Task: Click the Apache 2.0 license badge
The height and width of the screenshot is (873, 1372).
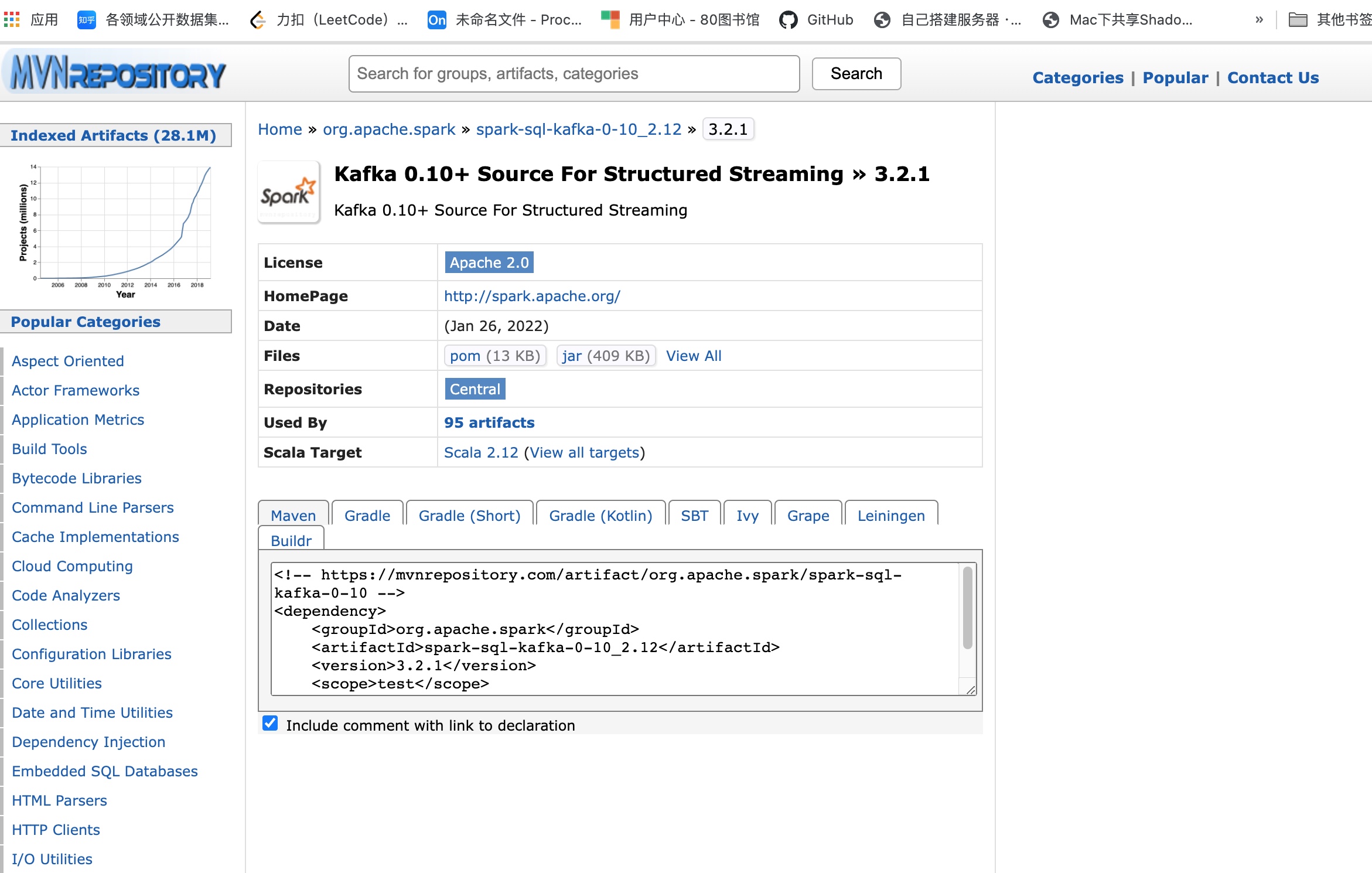Action: [x=489, y=262]
